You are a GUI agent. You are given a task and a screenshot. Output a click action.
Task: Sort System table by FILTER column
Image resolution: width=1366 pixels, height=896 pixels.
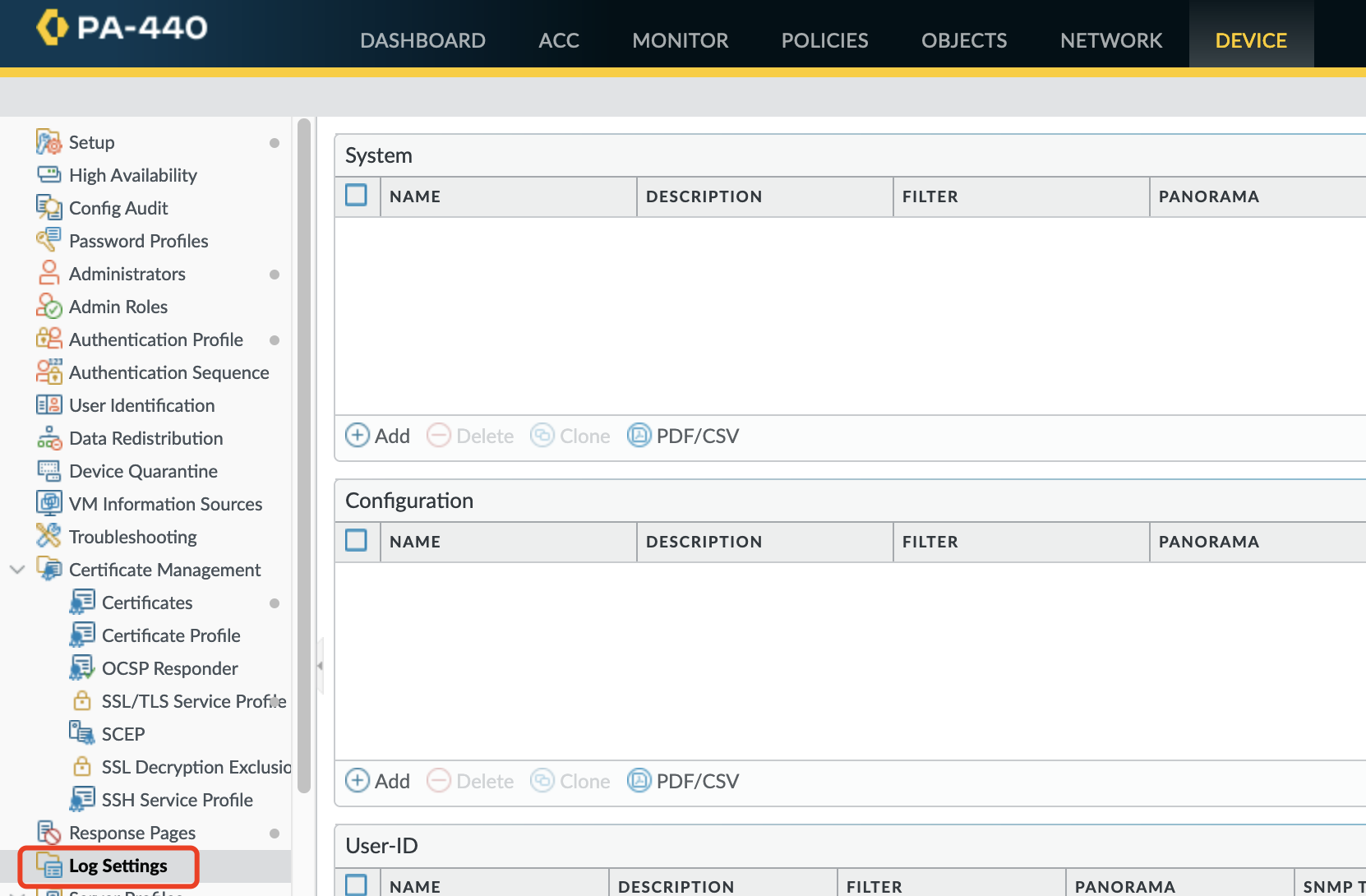tap(1021, 196)
